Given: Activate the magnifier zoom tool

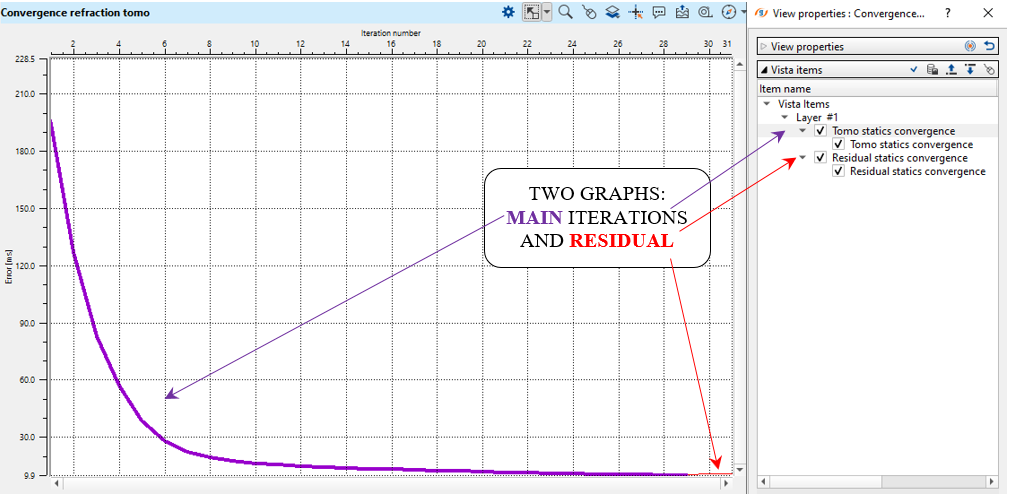Looking at the screenshot, I should [x=565, y=12].
